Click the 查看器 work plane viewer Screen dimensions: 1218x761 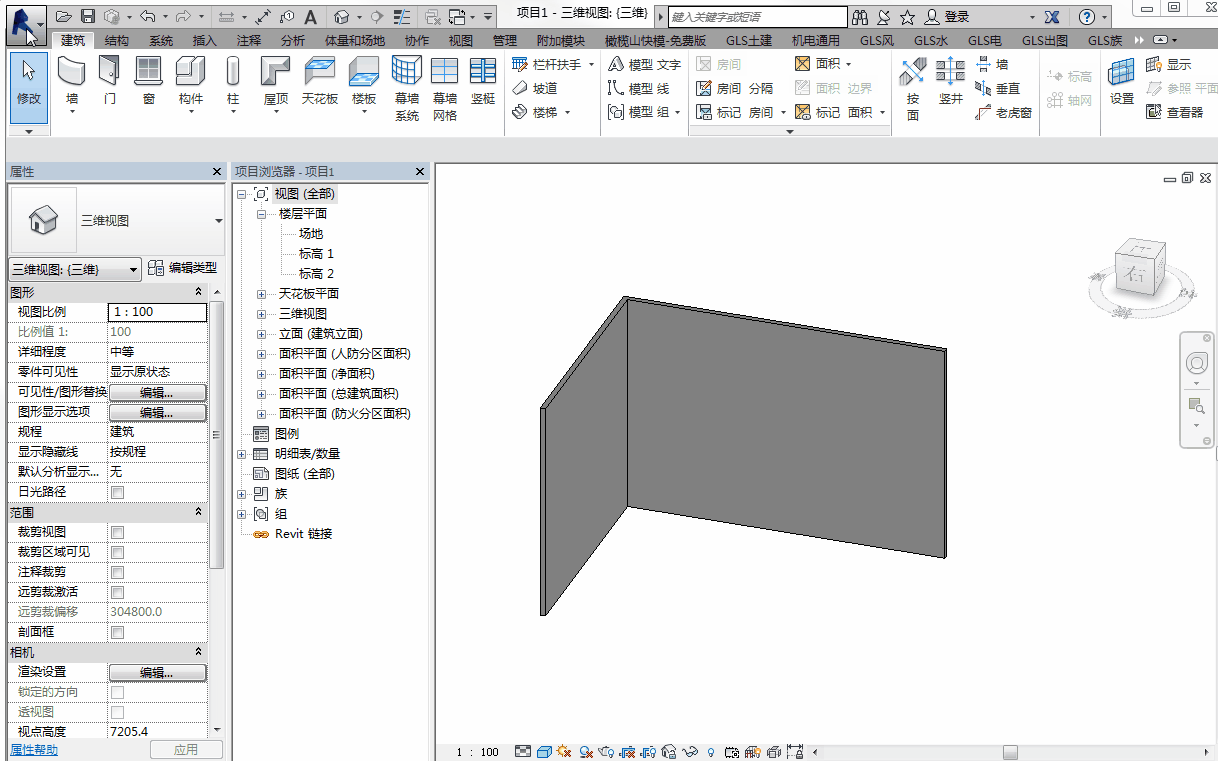(x=1175, y=113)
